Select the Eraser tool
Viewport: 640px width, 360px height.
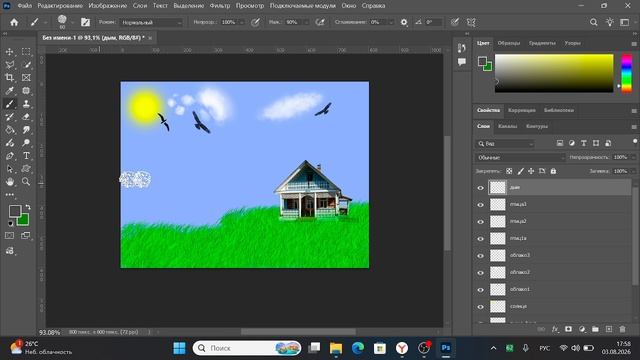tap(26, 117)
